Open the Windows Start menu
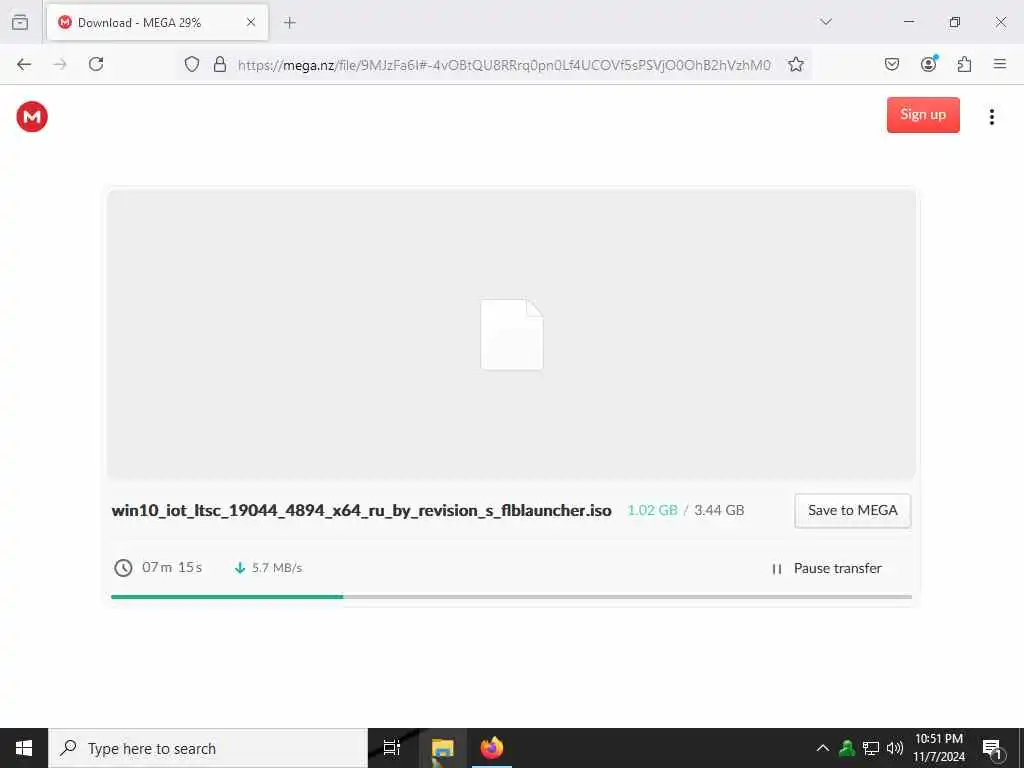This screenshot has width=1024, height=768. [x=24, y=748]
